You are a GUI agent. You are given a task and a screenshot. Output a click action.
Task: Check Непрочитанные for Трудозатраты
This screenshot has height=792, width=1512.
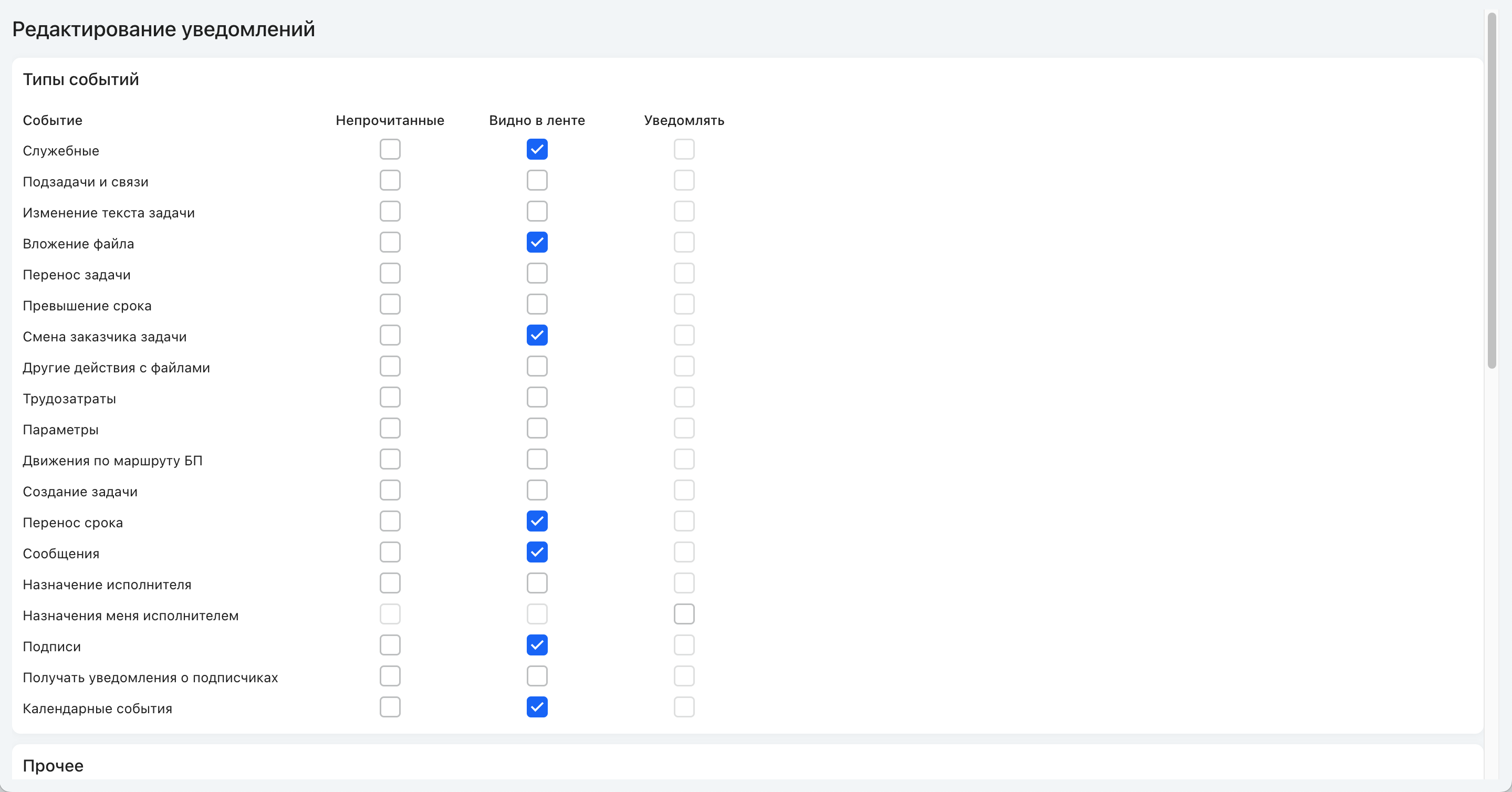tap(390, 397)
